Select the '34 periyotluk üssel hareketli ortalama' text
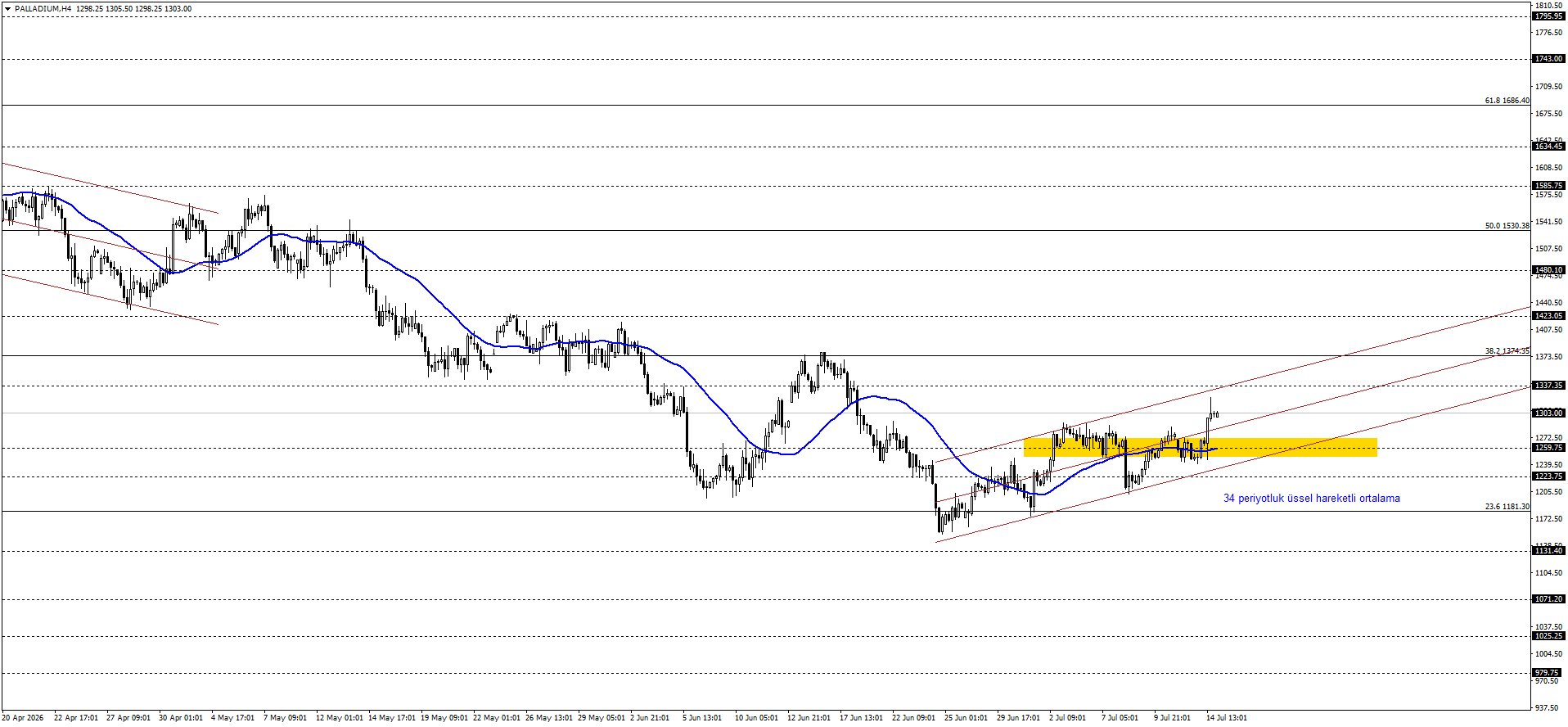Image resolution: width=1568 pixels, height=727 pixels. coord(1311,498)
